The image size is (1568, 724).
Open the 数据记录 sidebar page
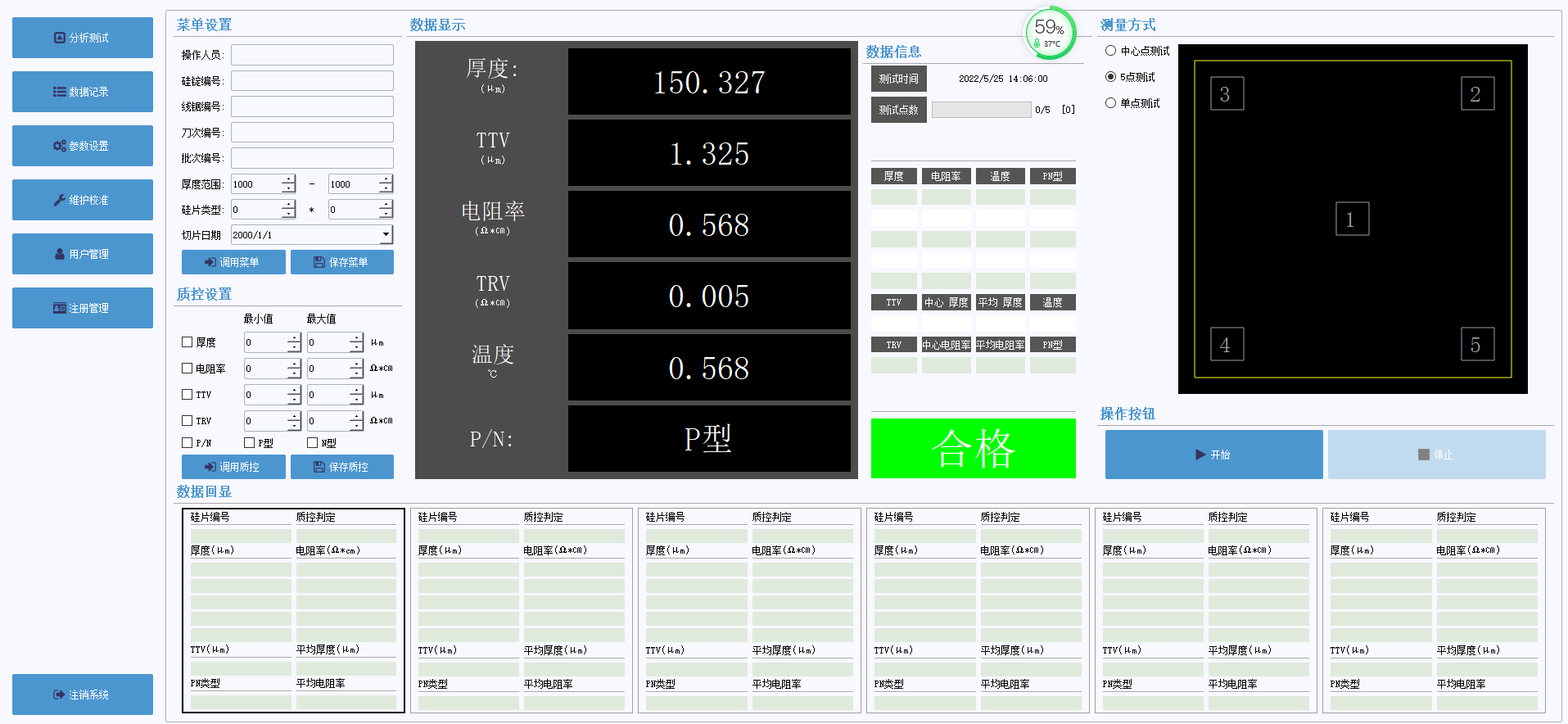(83, 92)
